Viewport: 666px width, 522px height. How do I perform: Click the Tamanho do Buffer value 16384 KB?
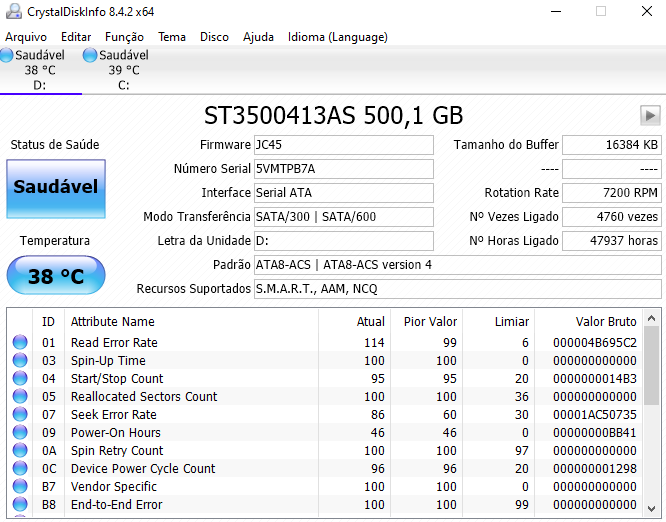[x=612, y=145]
